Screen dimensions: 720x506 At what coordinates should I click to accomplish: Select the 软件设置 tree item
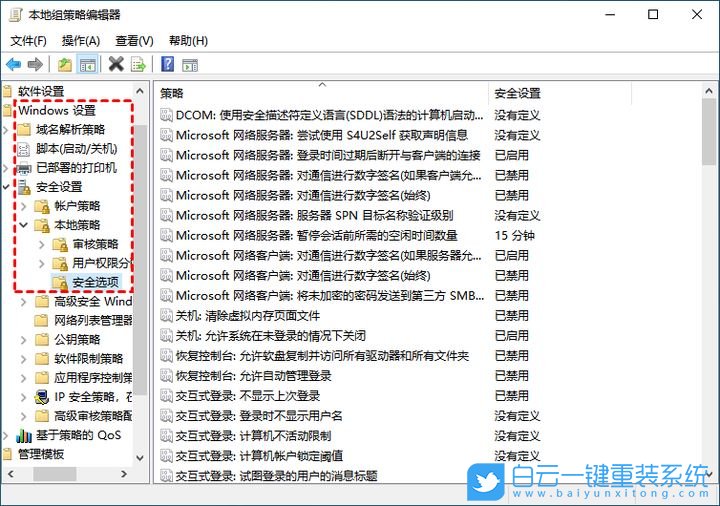(x=40, y=91)
